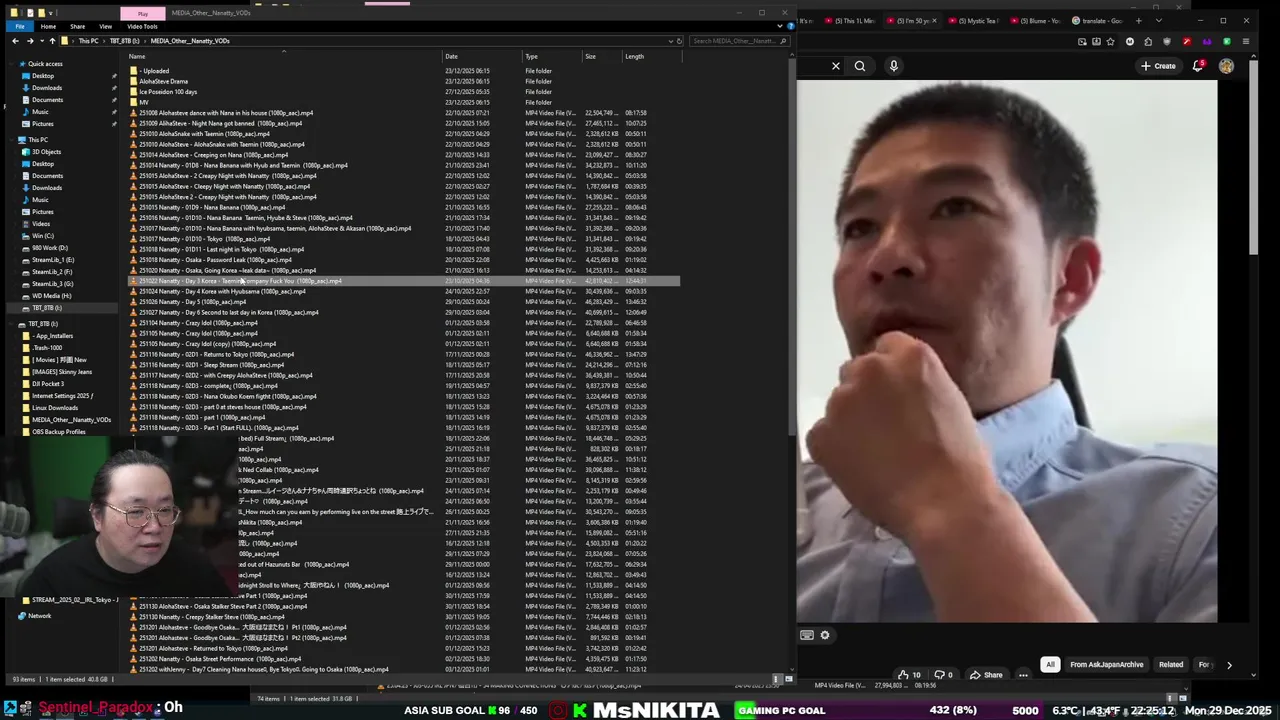Click Explorer Back arrow
Image resolution: width=1280 pixels, height=720 pixels.
pyautogui.click(x=15, y=41)
